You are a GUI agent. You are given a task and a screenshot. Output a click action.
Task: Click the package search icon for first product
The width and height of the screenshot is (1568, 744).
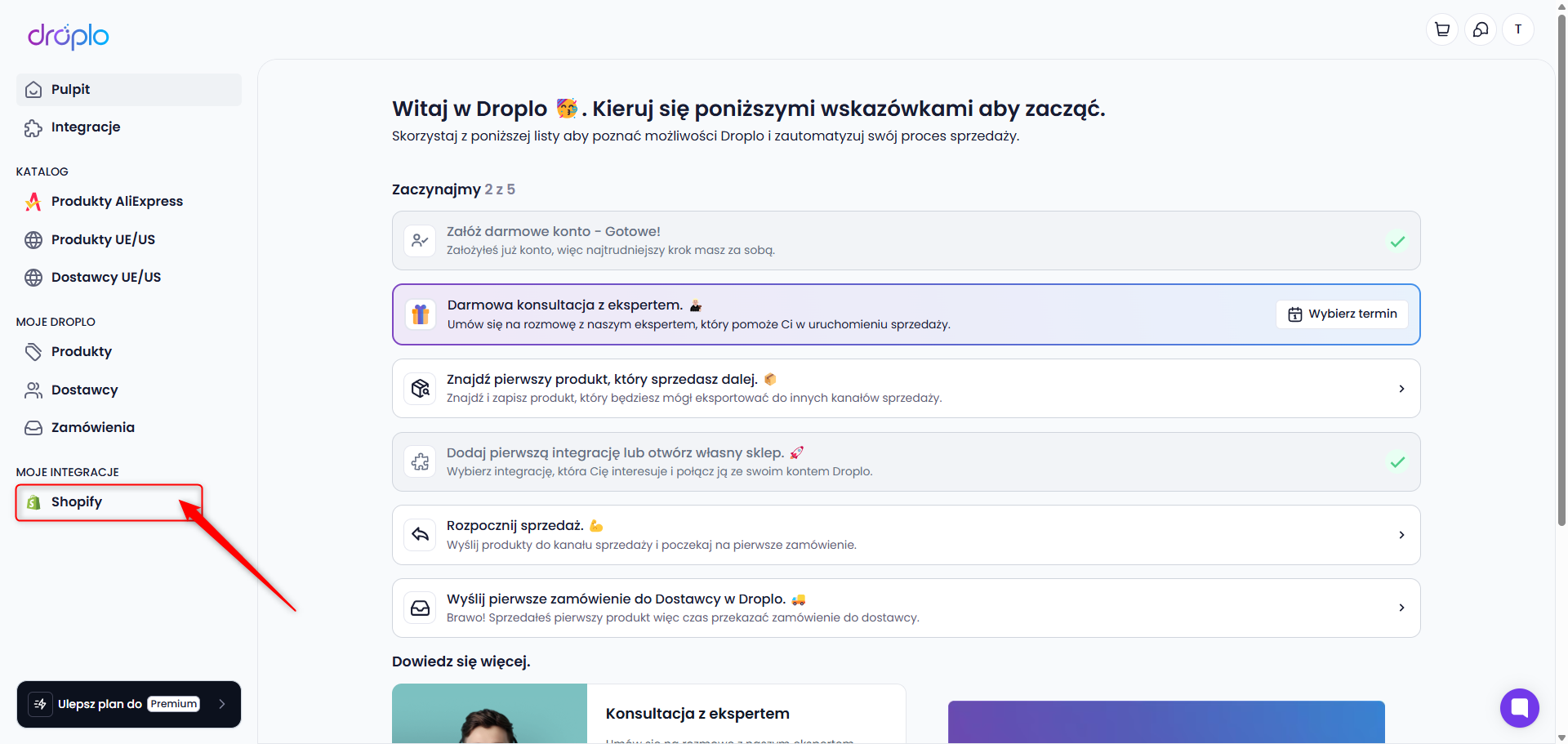click(421, 389)
